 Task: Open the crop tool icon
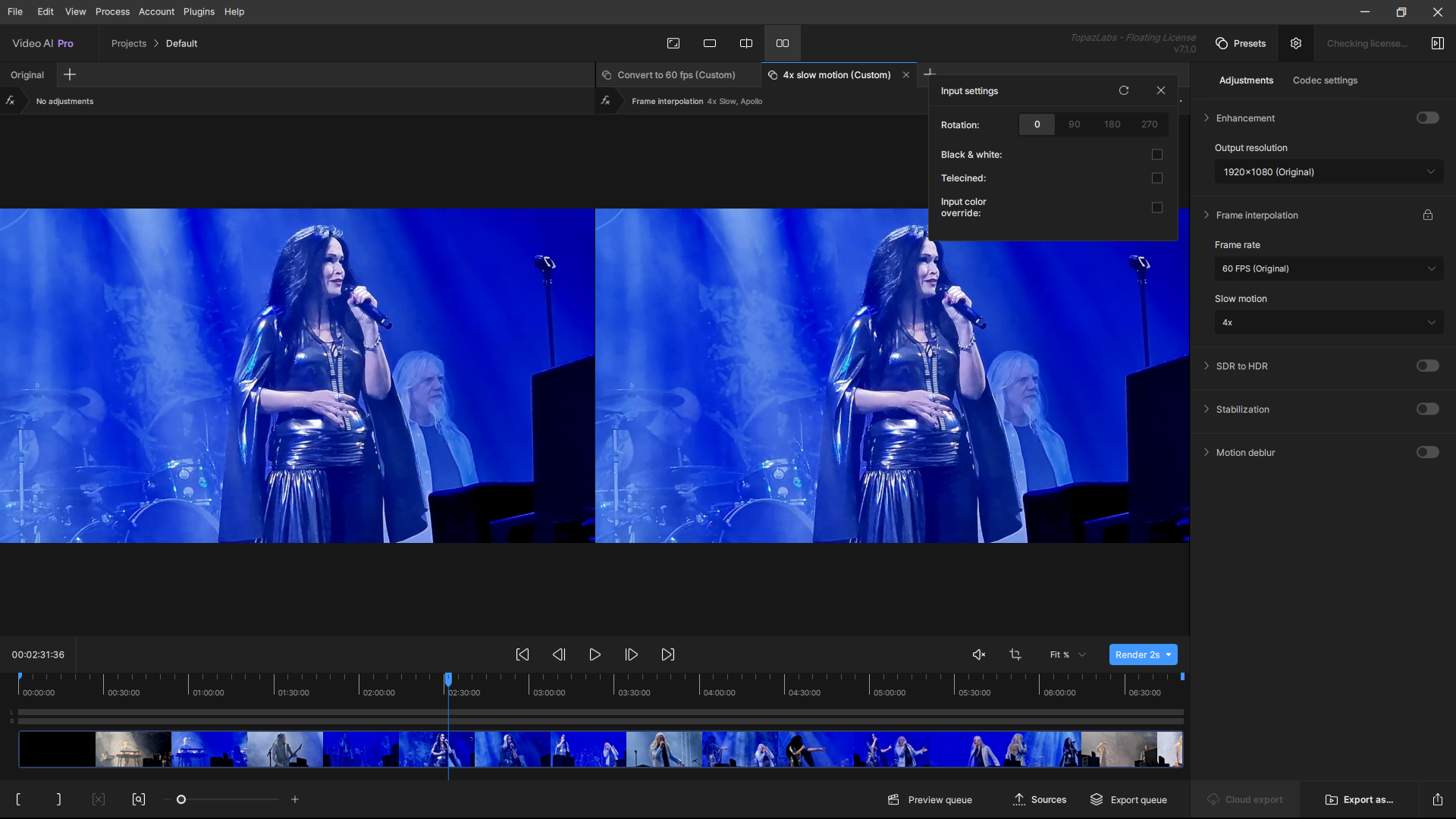1015,654
